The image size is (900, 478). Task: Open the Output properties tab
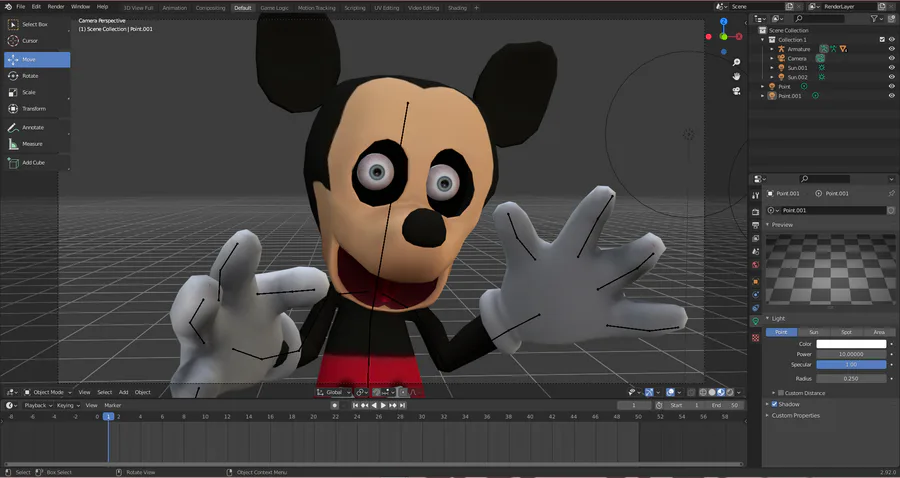(x=755, y=225)
